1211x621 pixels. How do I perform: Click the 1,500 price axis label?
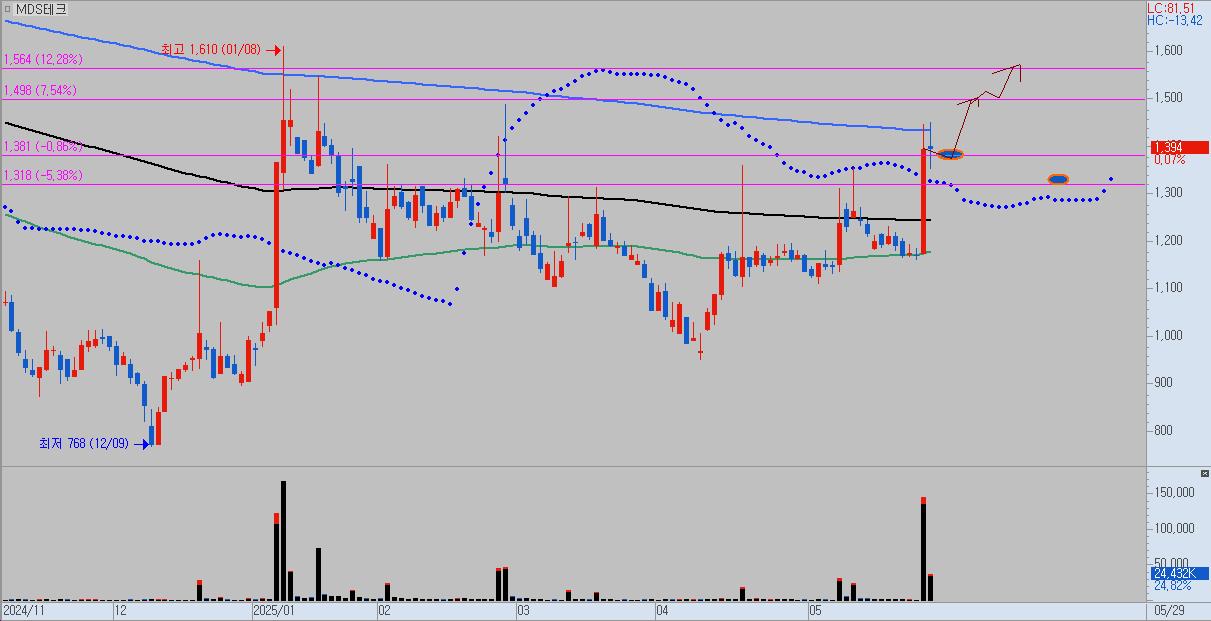[x=1170, y=98]
